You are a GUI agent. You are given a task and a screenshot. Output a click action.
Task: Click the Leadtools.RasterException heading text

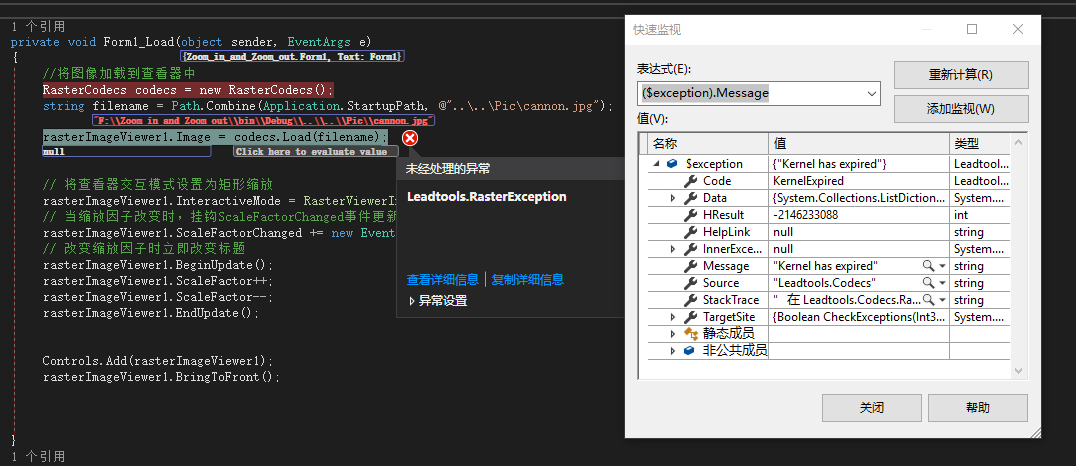(487, 197)
